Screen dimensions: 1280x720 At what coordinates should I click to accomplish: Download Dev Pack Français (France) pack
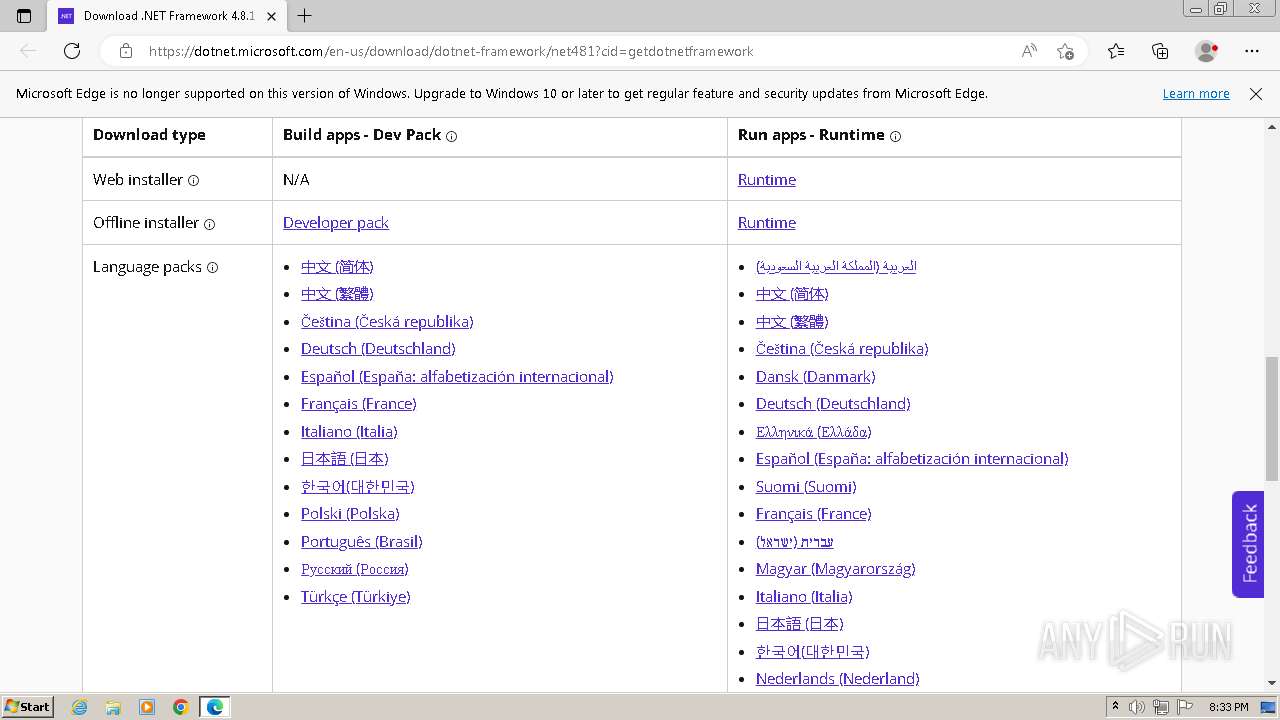click(359, 404)
